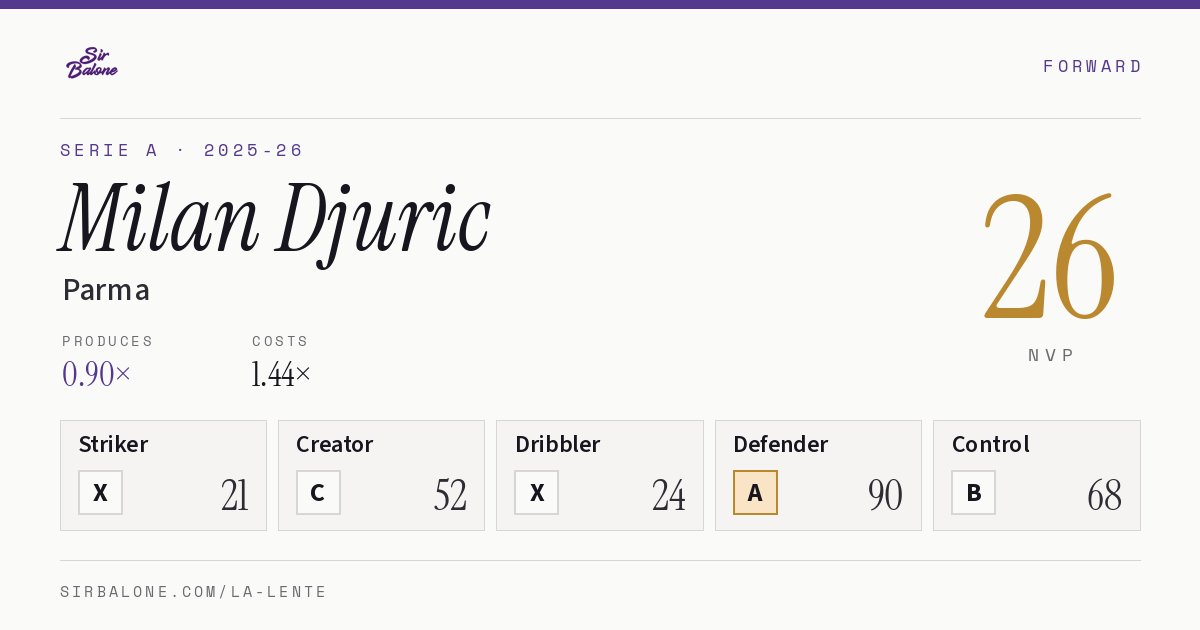Click the Creator card title

[335, 444]
